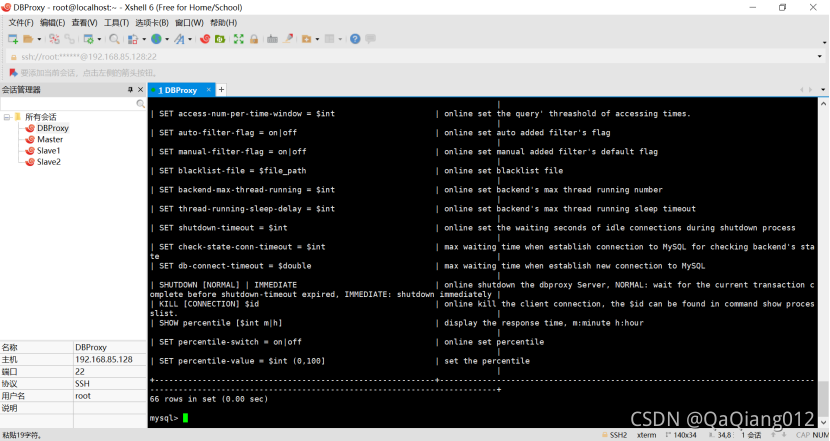Click the SSH protocol value

pos(82,384)
